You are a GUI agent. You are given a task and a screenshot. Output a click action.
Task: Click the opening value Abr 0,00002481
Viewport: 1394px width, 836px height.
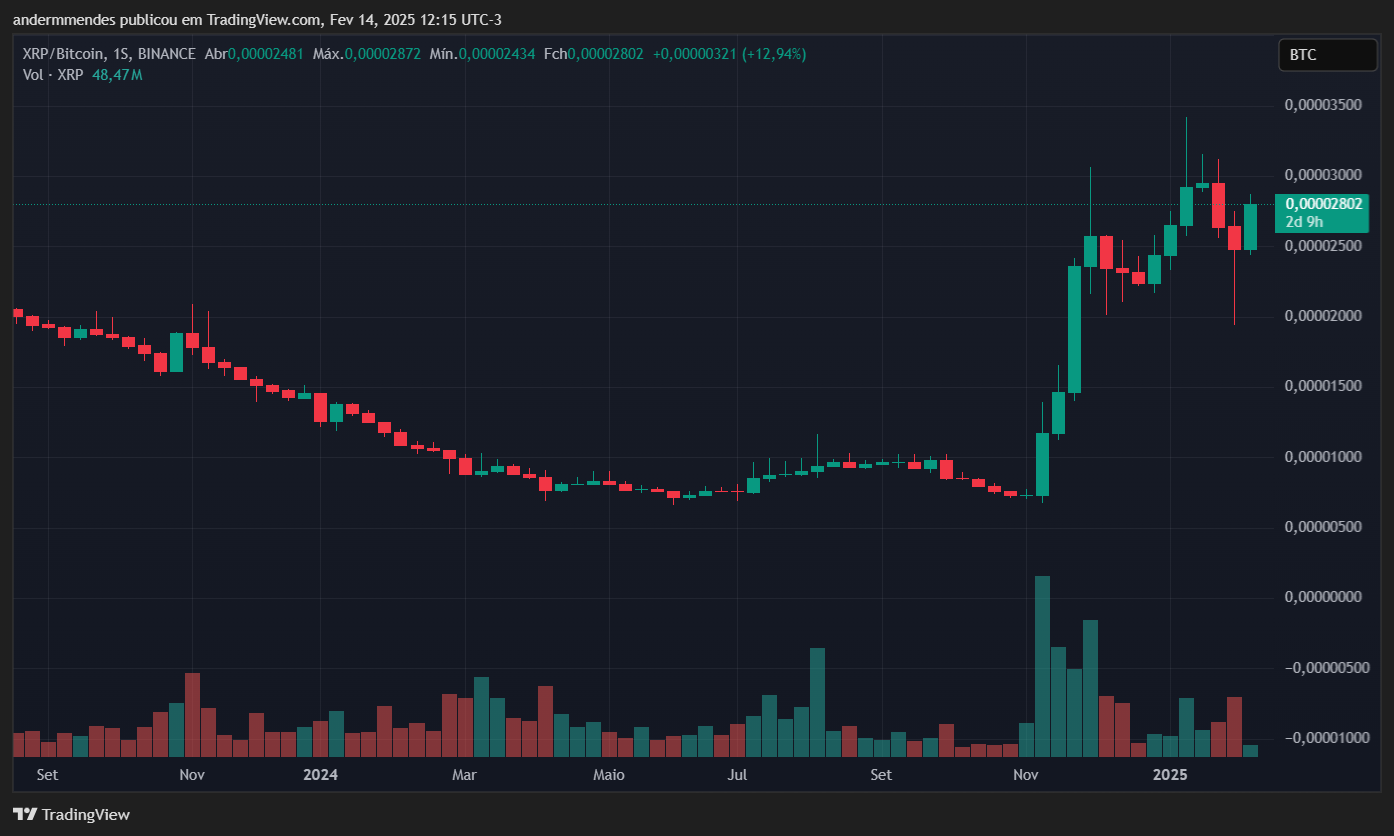253,54
